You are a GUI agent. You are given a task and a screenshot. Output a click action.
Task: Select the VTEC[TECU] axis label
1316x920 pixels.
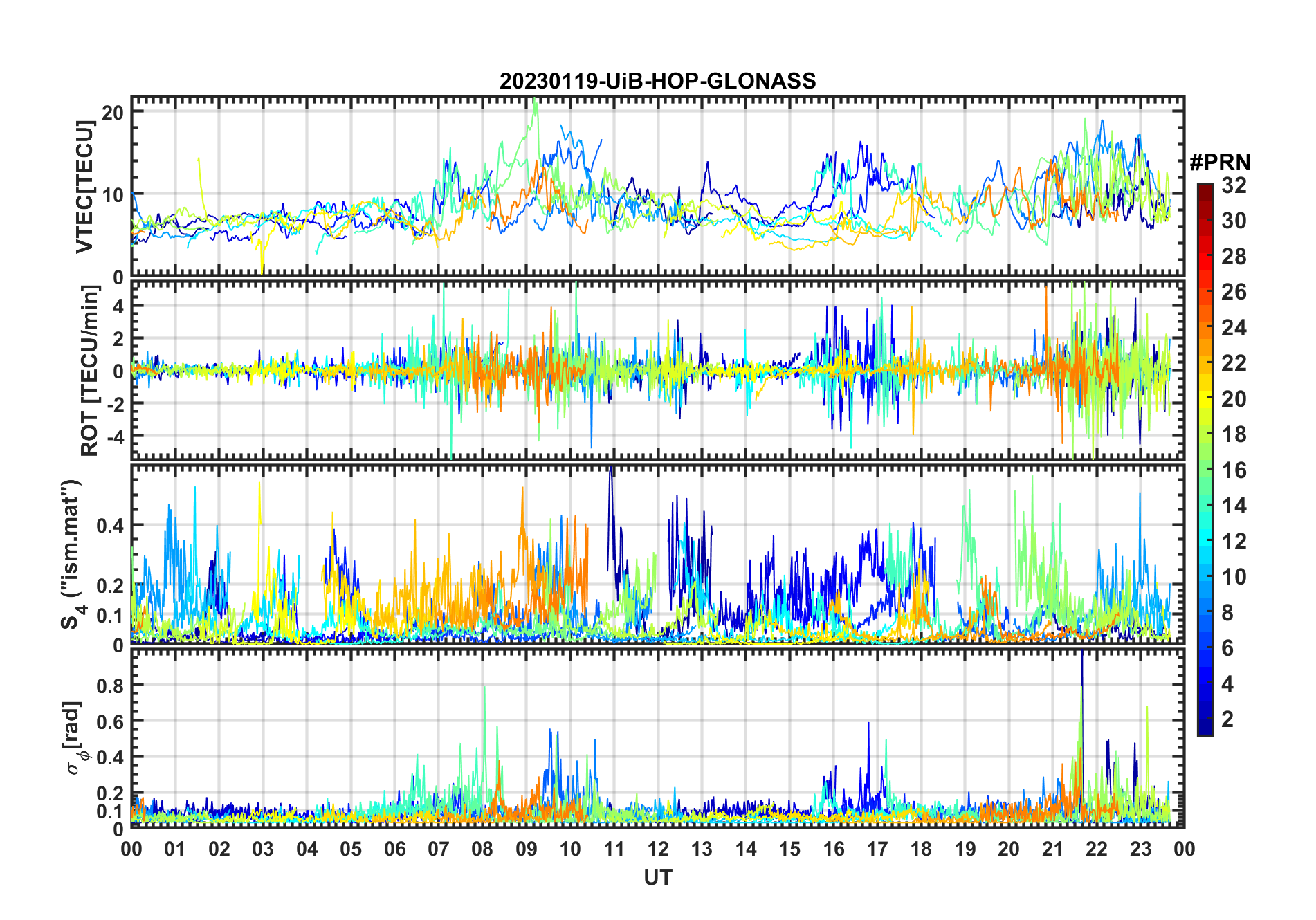point(84,187)
